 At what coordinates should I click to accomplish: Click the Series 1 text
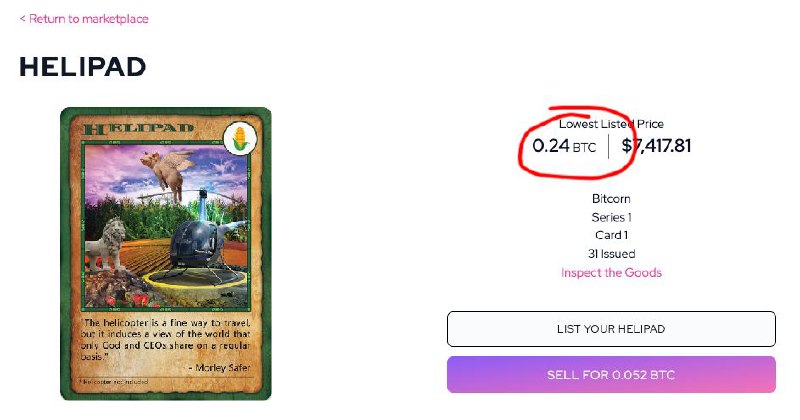pyautogui.click(x=611, y=217)
